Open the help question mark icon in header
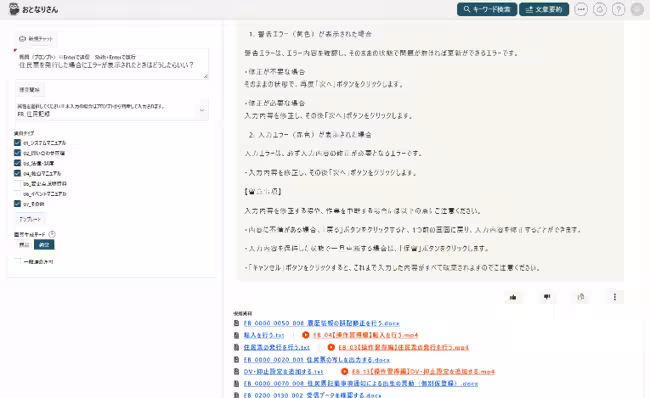Viewport: 650px width, 398px height. click(x=618, y=9)
